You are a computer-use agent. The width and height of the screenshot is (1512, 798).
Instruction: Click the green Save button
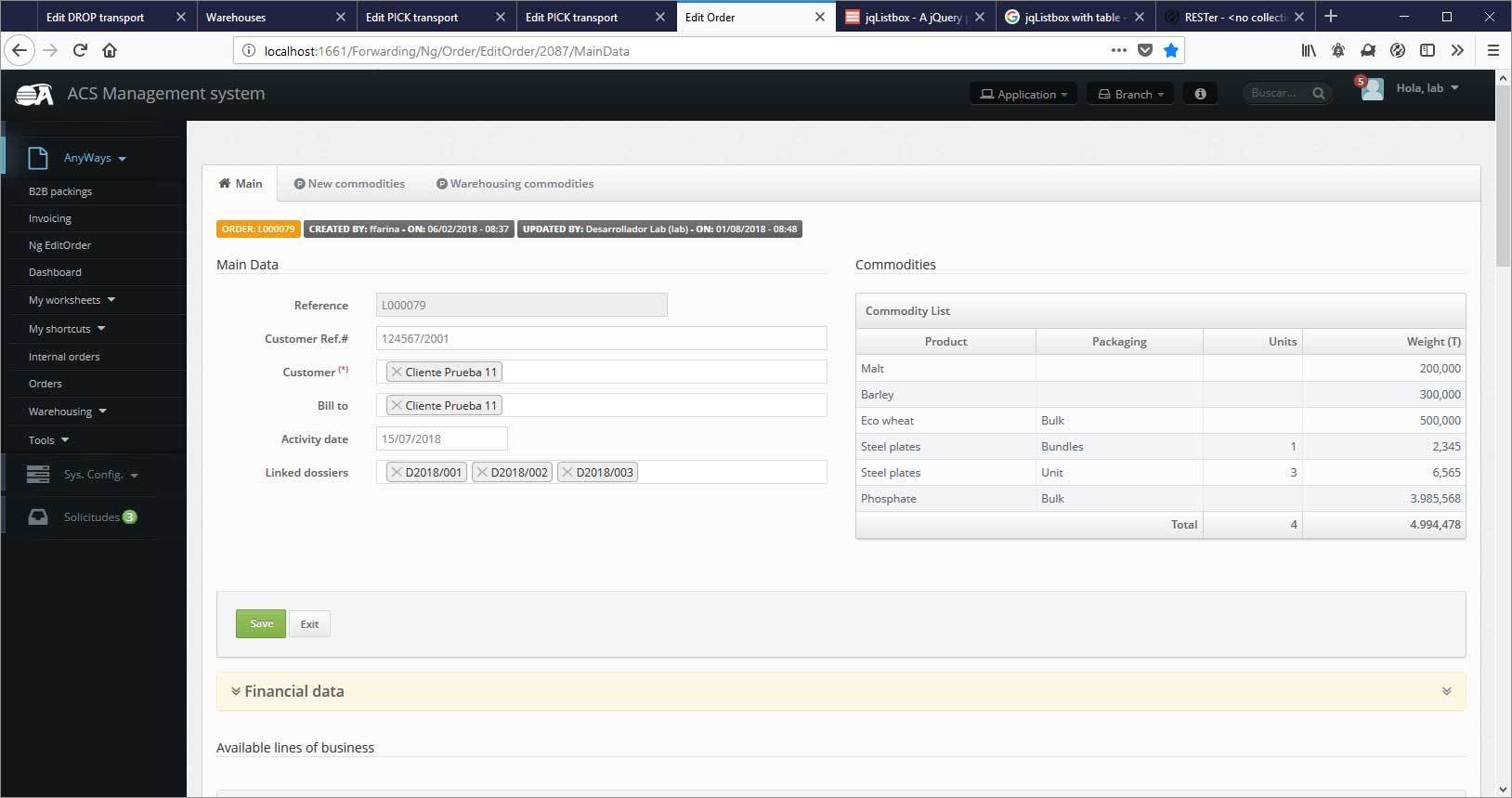click(261, 623)
